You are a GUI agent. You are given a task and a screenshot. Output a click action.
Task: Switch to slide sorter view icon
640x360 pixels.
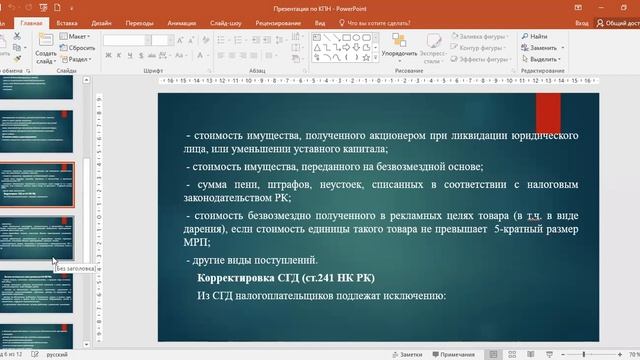pyautogui.click(x=512, y=354)
